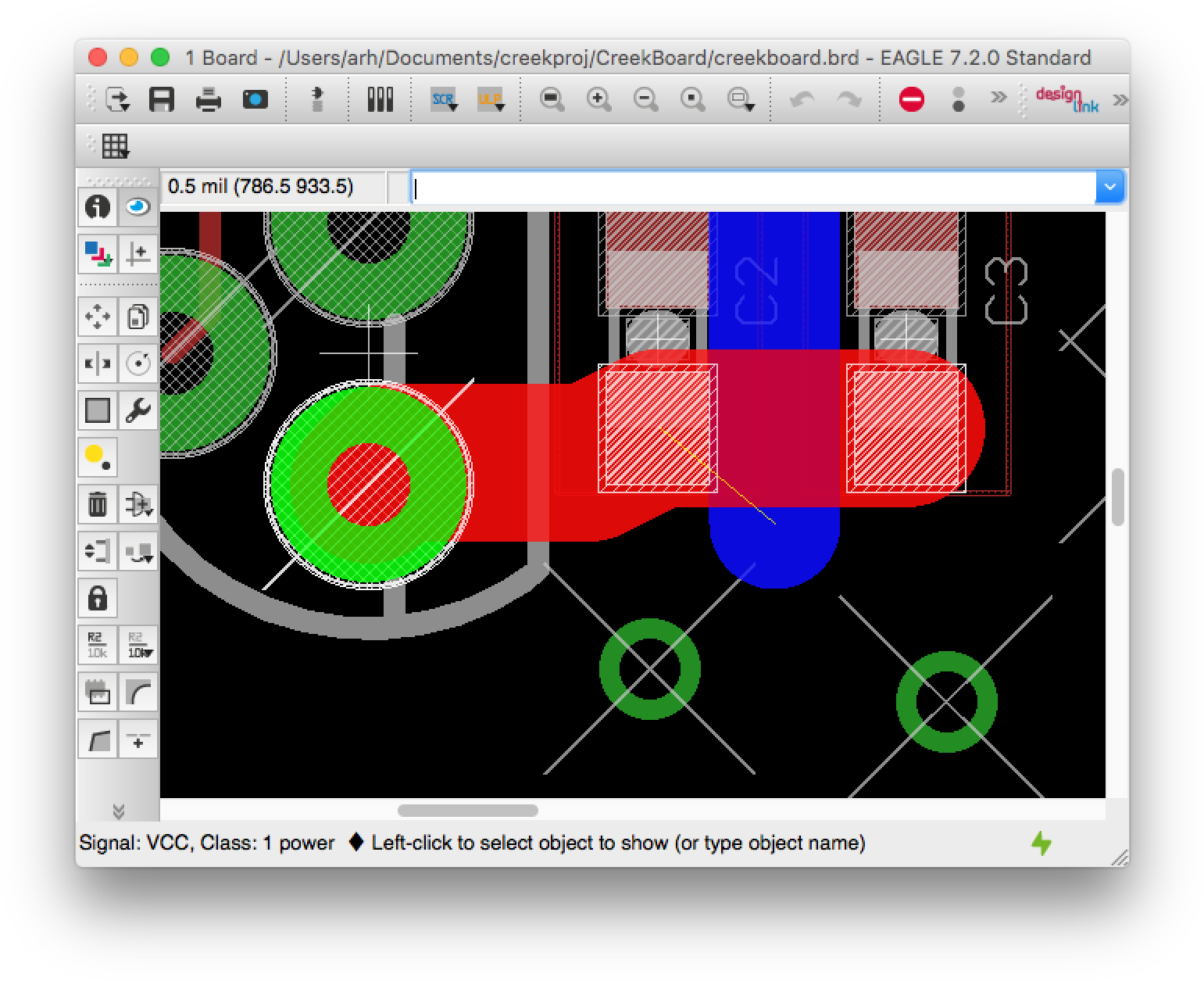Screen dimensions: 1204x981
Task: Pick the Delete trash can tool
Action: click(x=98, y=504)
